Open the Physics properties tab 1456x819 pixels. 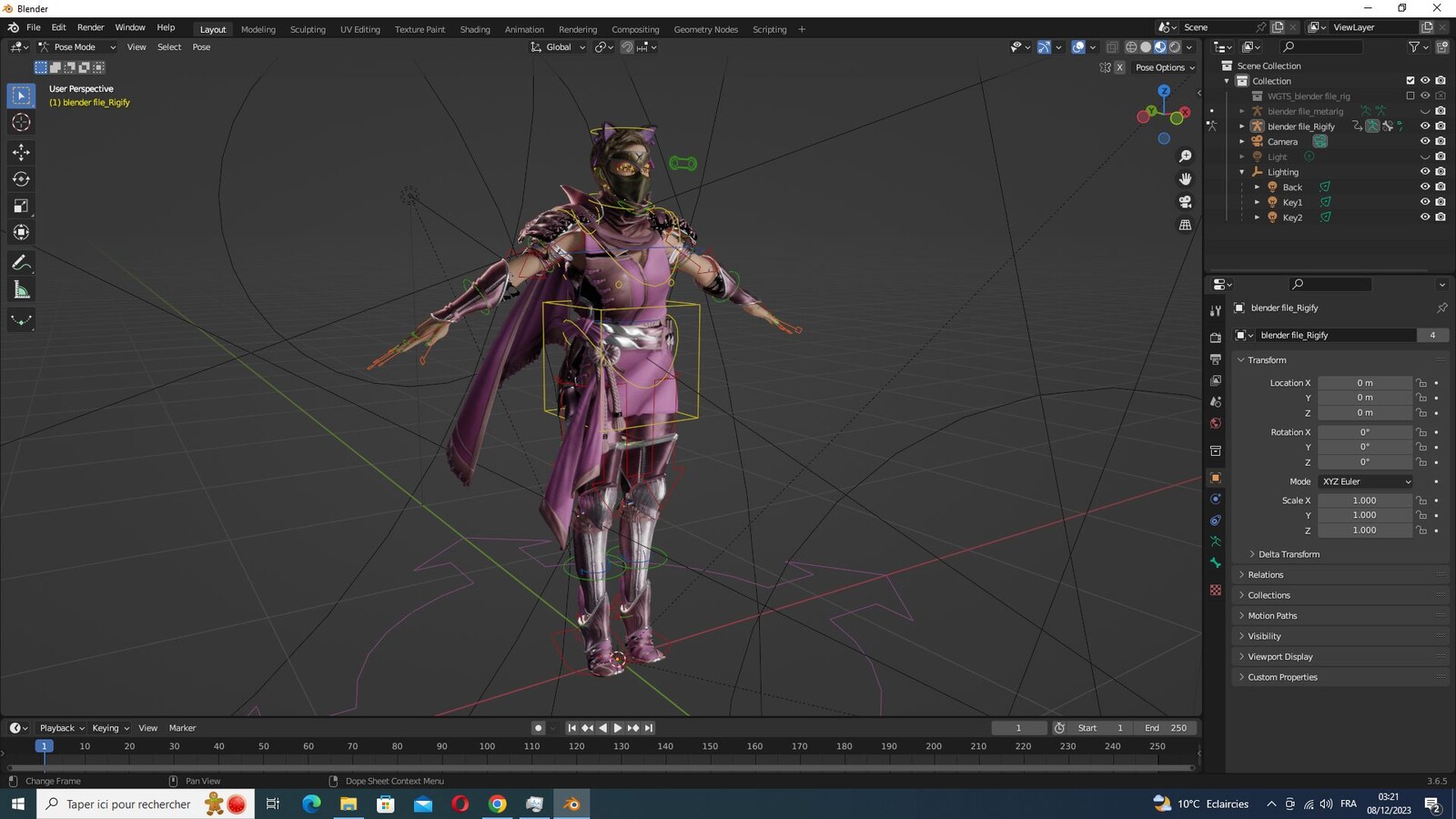1215,499
